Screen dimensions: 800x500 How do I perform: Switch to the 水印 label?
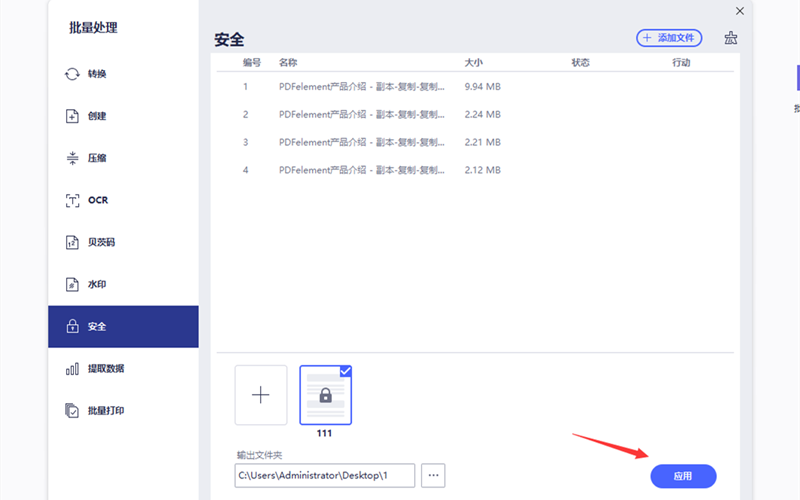click(97, 284)
